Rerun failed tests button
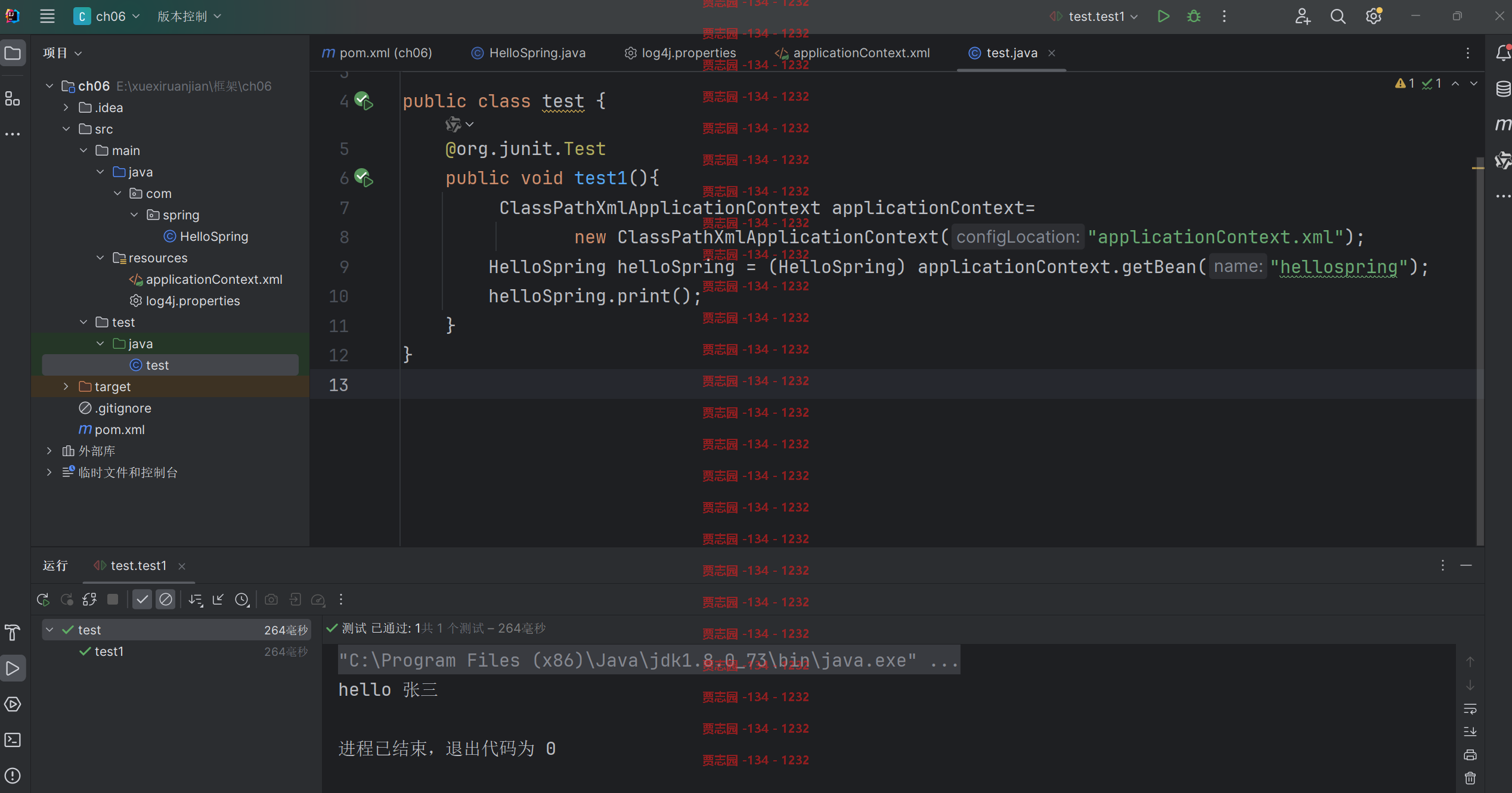The image size is (1512, 793). (66, 600)
